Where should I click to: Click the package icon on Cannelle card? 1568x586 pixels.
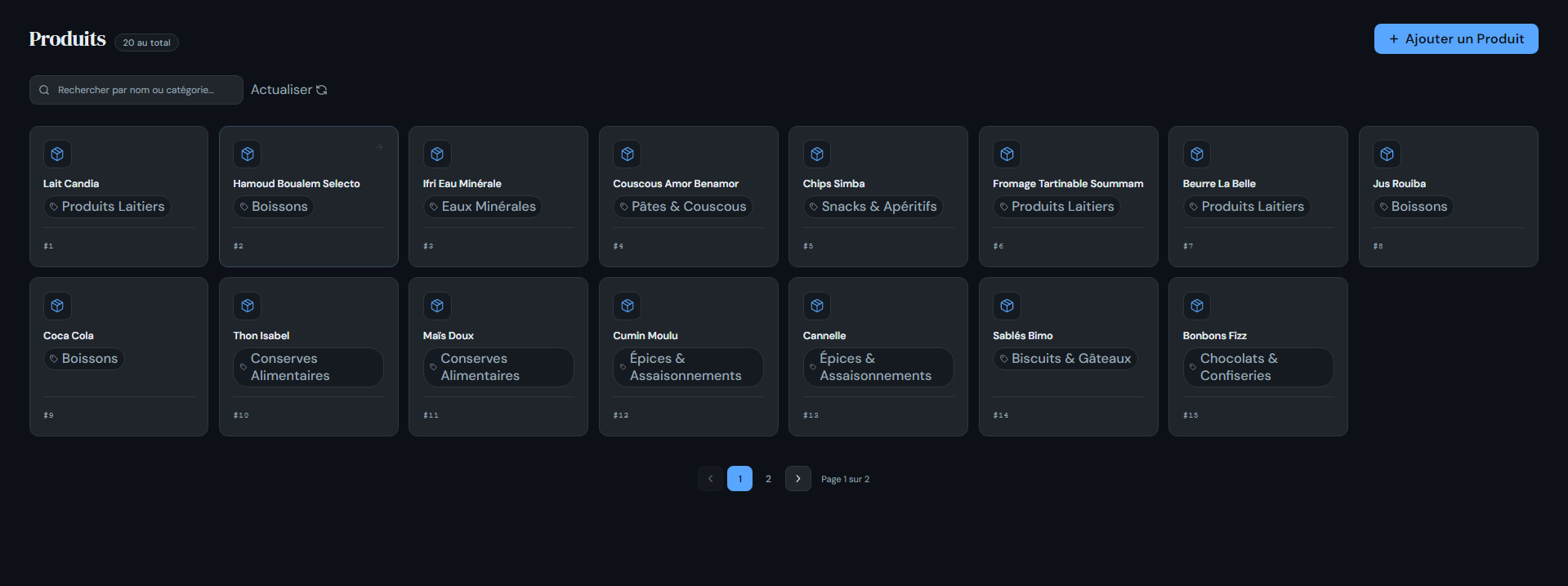click(x=817, y=306)
